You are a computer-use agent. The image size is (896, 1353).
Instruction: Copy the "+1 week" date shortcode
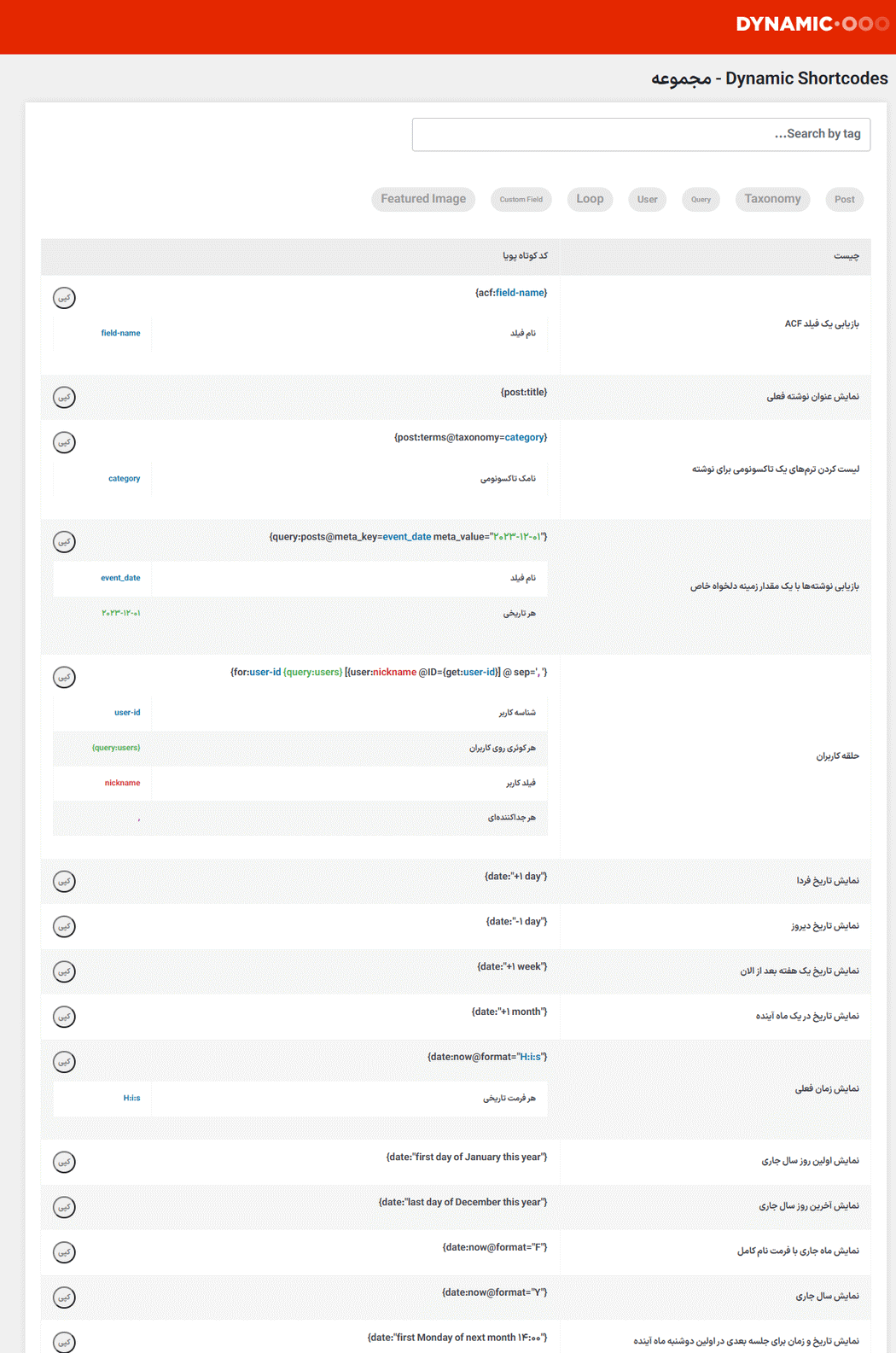pyautogui.click(x=64, y=971)
